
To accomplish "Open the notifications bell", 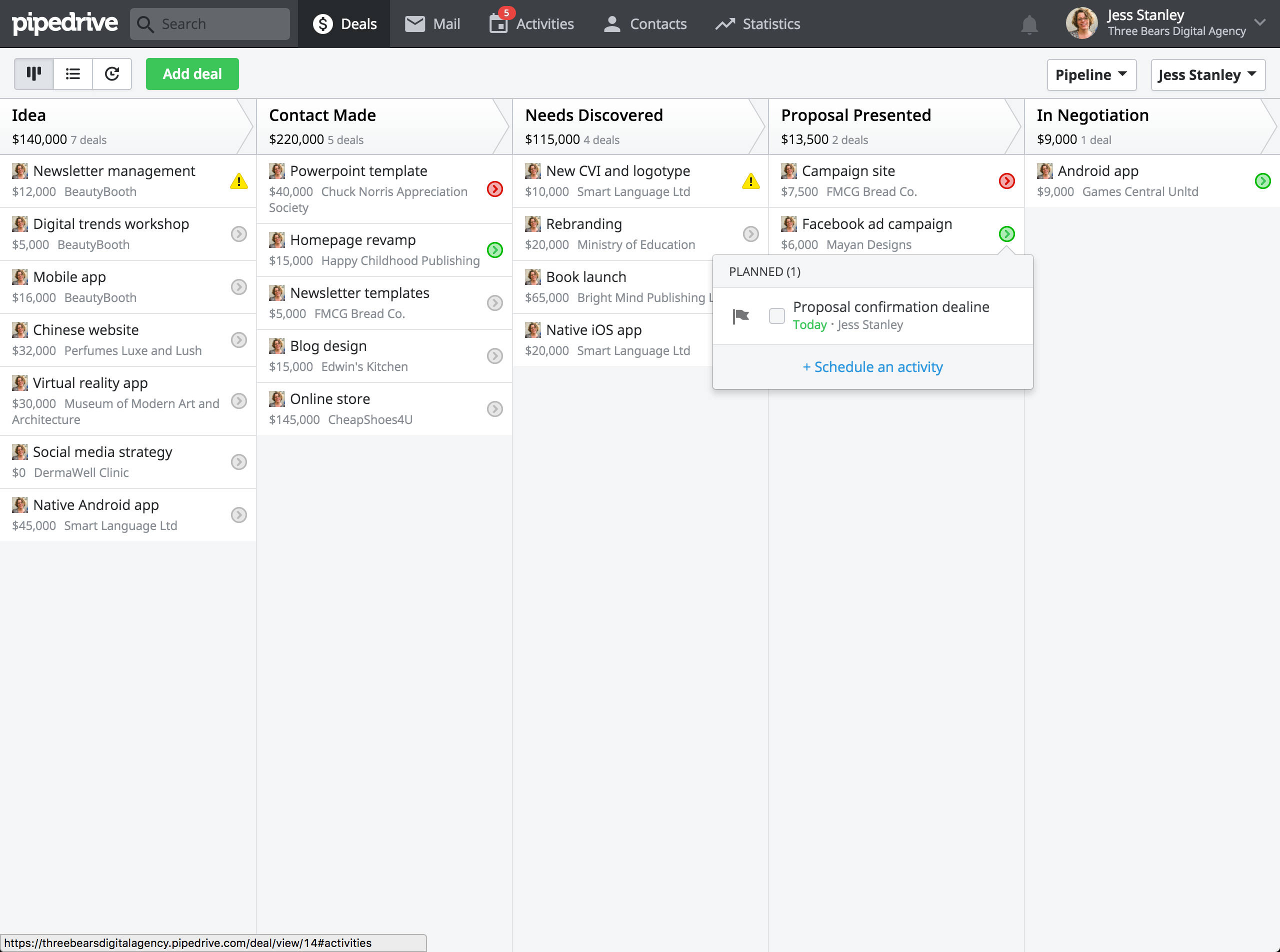I will 1029,23.
